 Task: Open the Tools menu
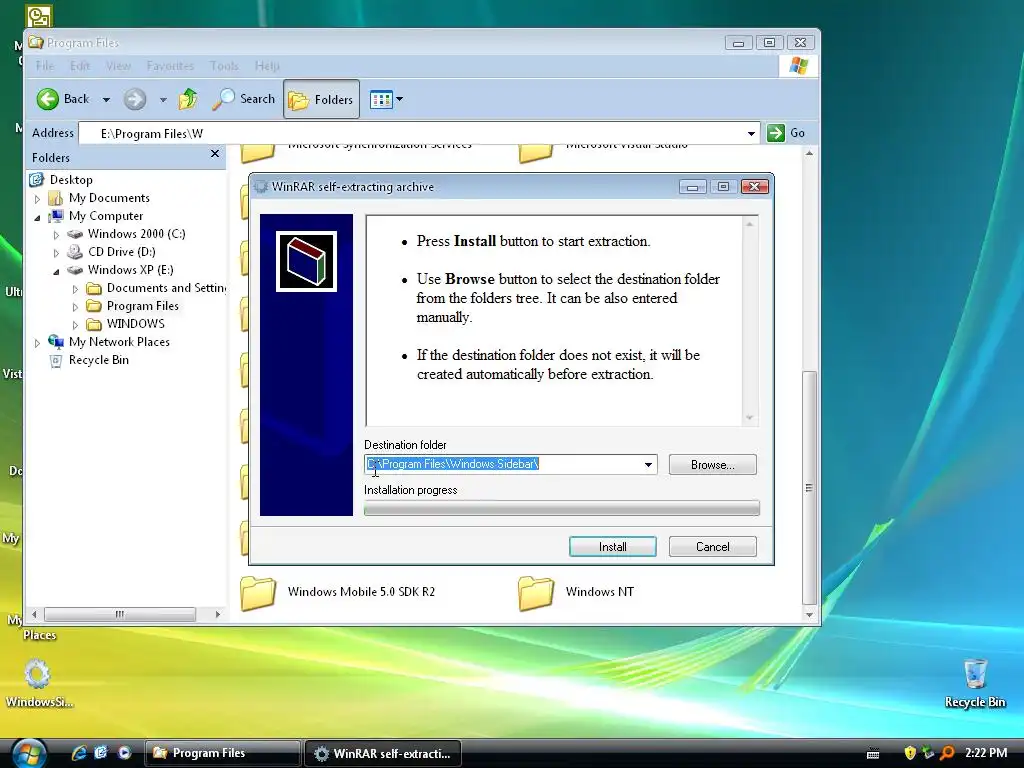(224, 65)
